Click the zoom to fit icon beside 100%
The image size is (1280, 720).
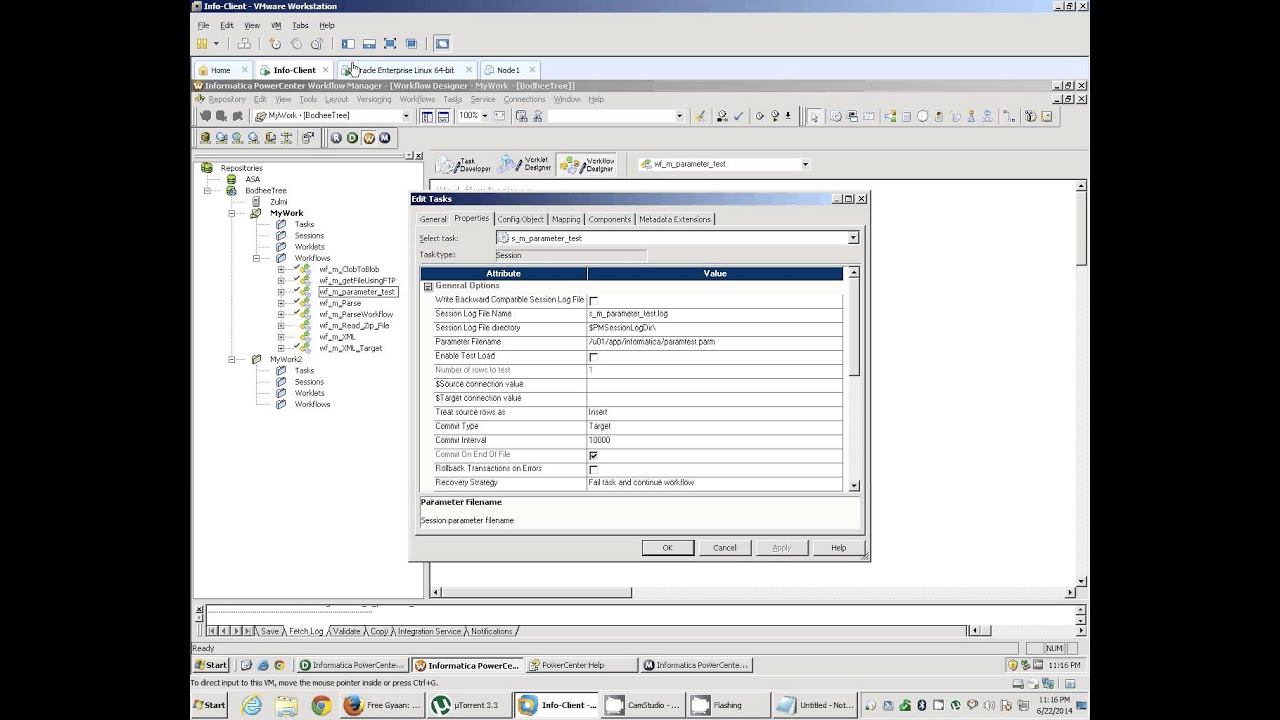[499, 116]
